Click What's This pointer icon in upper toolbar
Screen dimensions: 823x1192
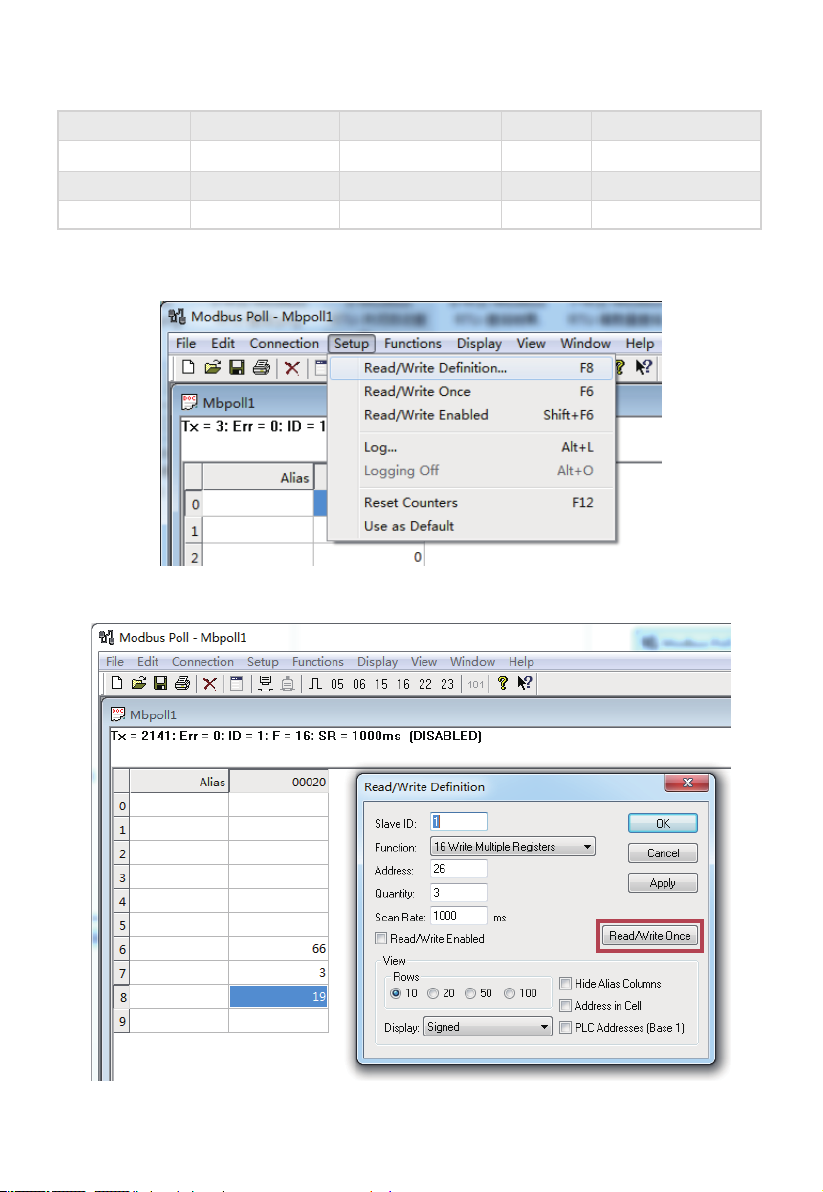pos(644,367)
